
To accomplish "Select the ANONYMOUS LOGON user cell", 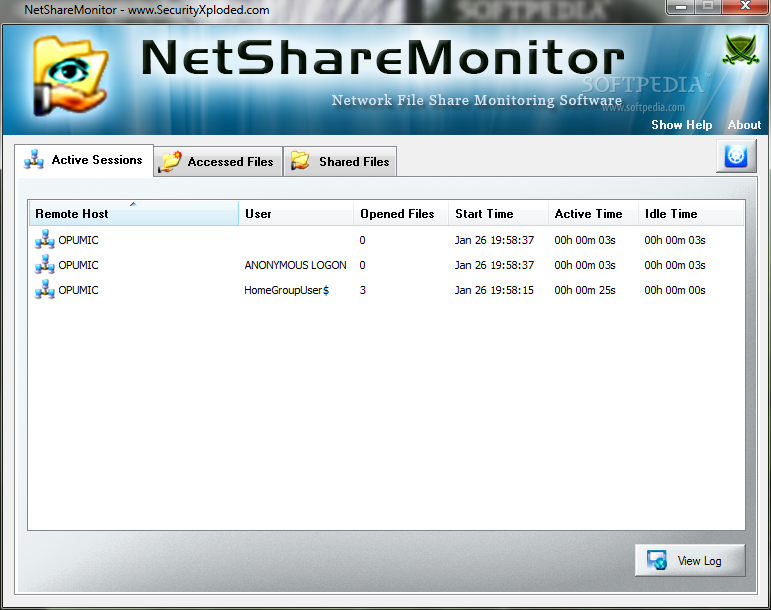I will (x=295, y=265).
